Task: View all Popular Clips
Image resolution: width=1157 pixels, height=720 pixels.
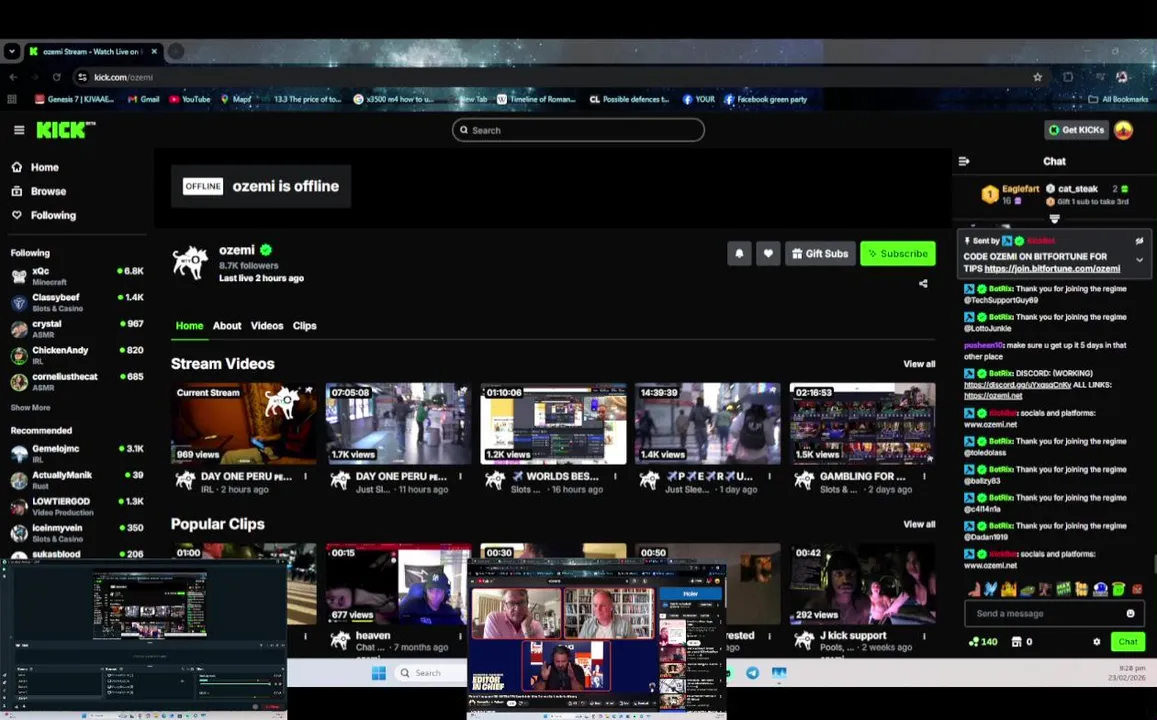Action: pos(919,524)
